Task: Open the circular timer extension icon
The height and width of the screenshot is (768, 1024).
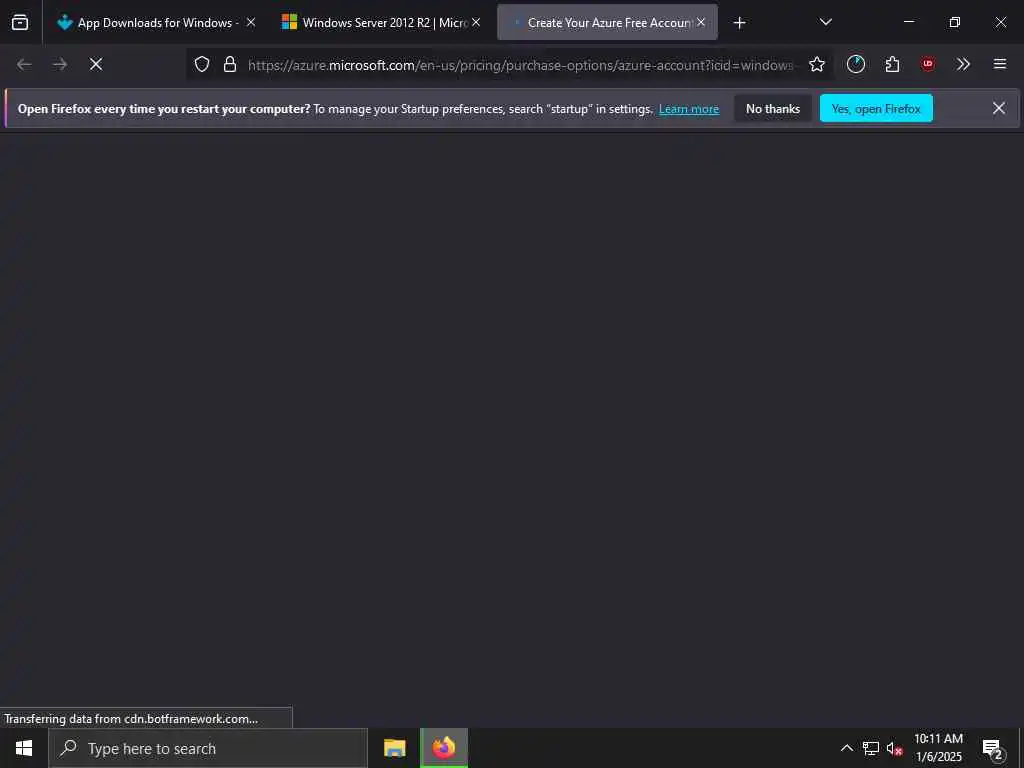Action: tap(856, 64)
